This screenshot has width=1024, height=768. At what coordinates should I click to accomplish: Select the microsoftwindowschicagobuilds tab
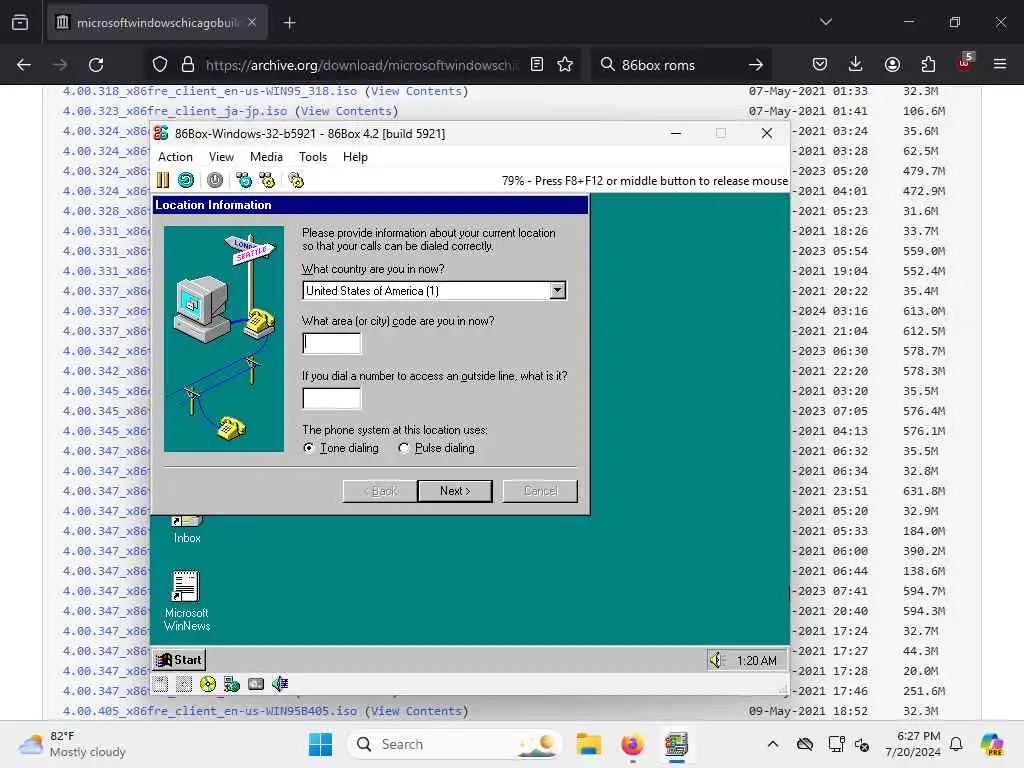pos(158,23)
